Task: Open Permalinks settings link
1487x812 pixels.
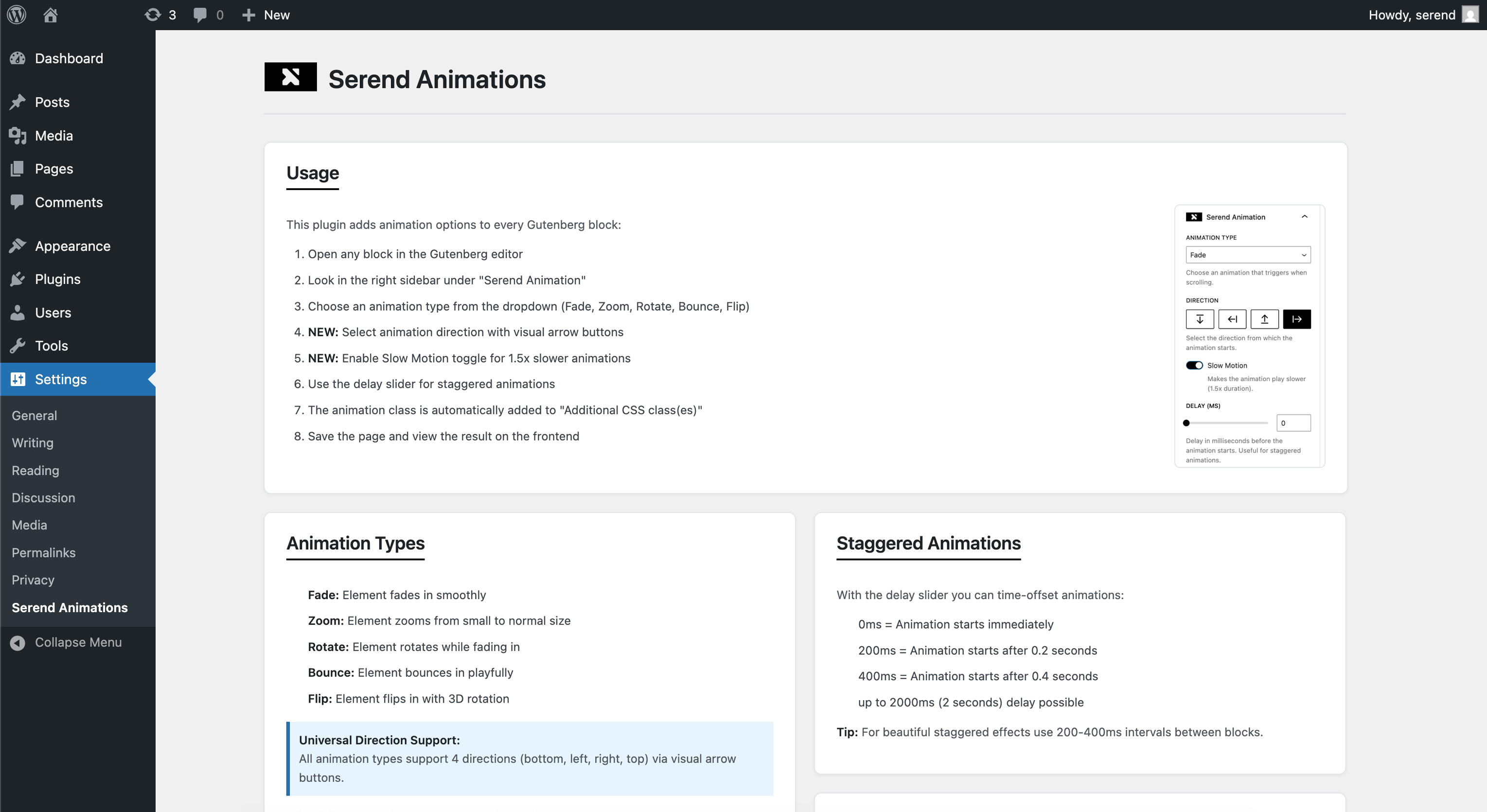Action: 43,552
